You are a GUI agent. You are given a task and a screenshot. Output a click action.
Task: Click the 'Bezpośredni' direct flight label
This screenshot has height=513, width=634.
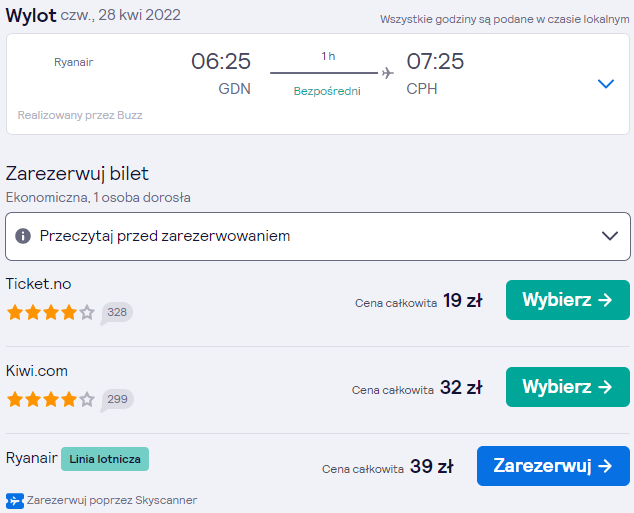tap(327, 91)
